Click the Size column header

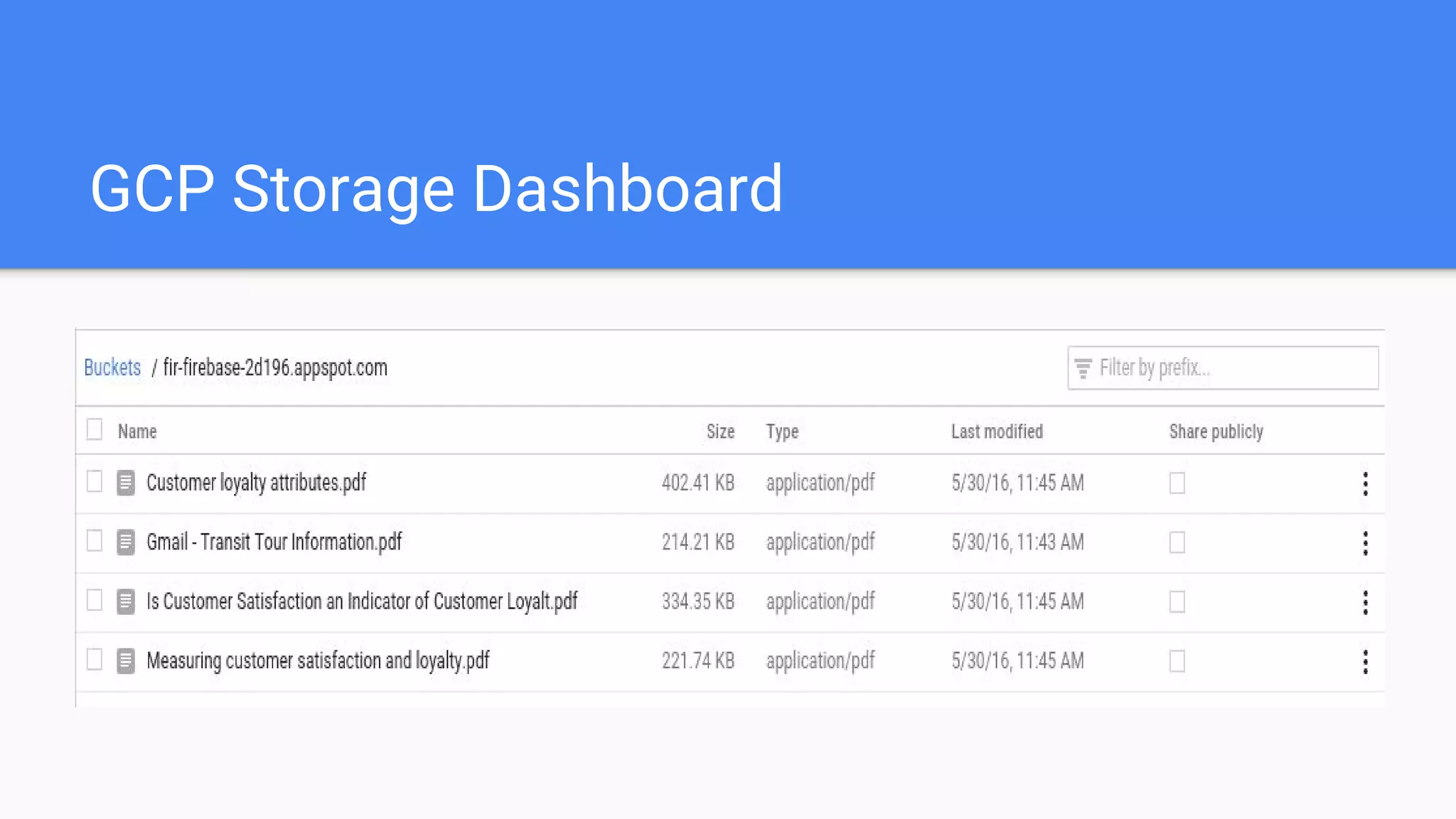[720, 432]
